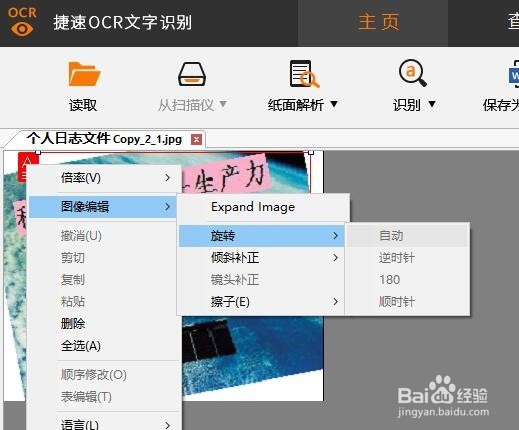Screen dimensions: 519x430
Task: Choose 复制 from context menu
Action: [x=104, y=280]
